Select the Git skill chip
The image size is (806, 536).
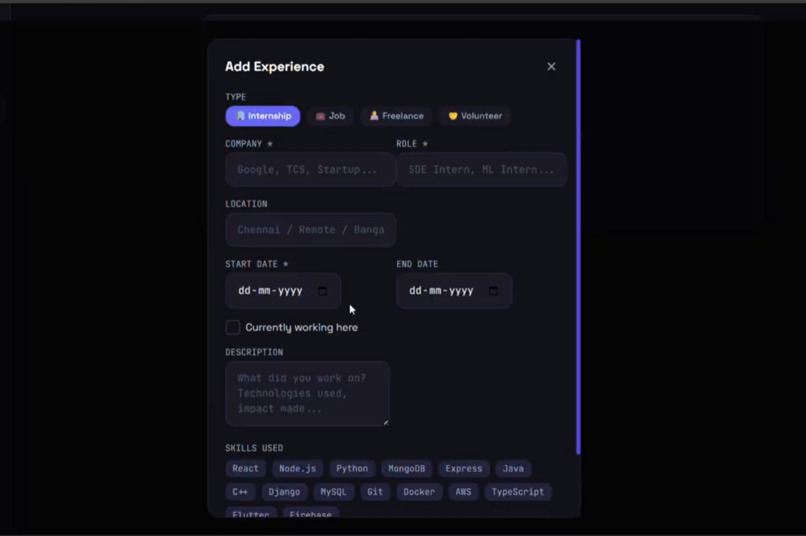coord(375,492)
